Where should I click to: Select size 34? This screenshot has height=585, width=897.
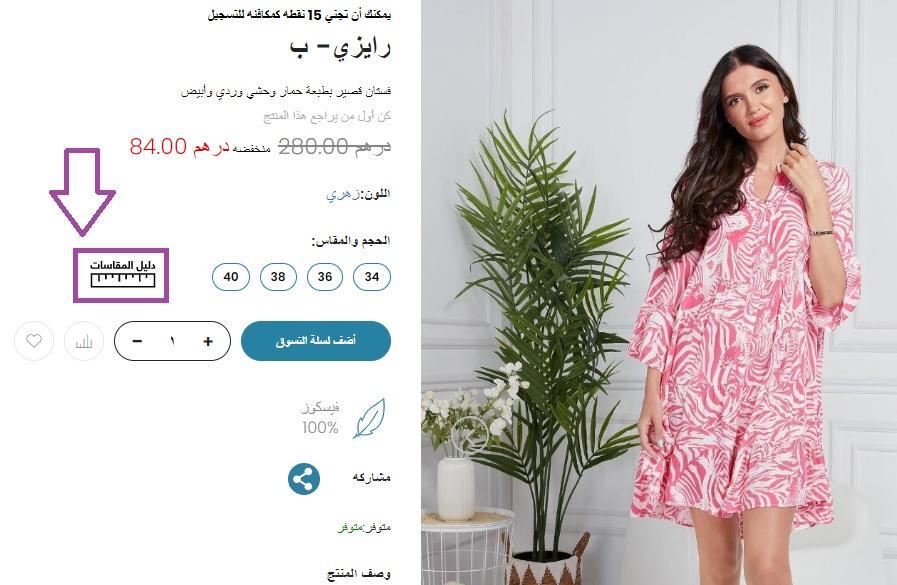pyautogui.click(x=372, y=277)
